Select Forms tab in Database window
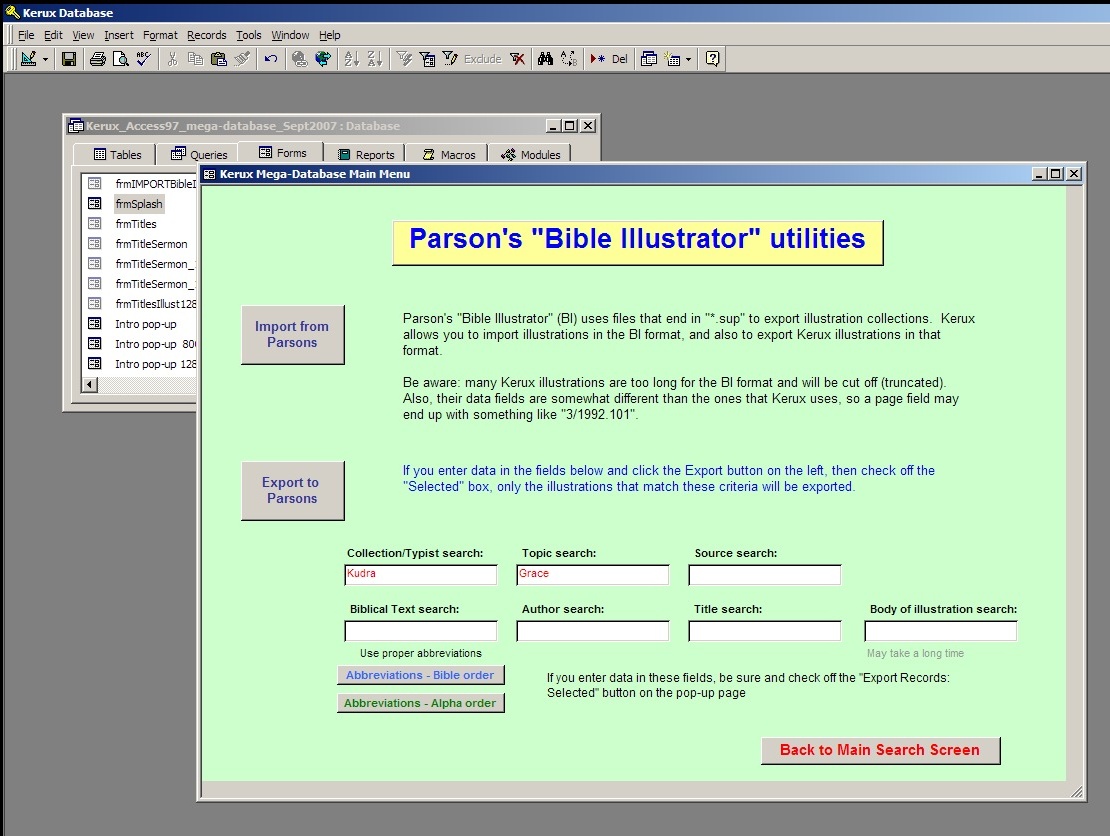The width and height of the screenshot is (1110, 836). [282, 153]
